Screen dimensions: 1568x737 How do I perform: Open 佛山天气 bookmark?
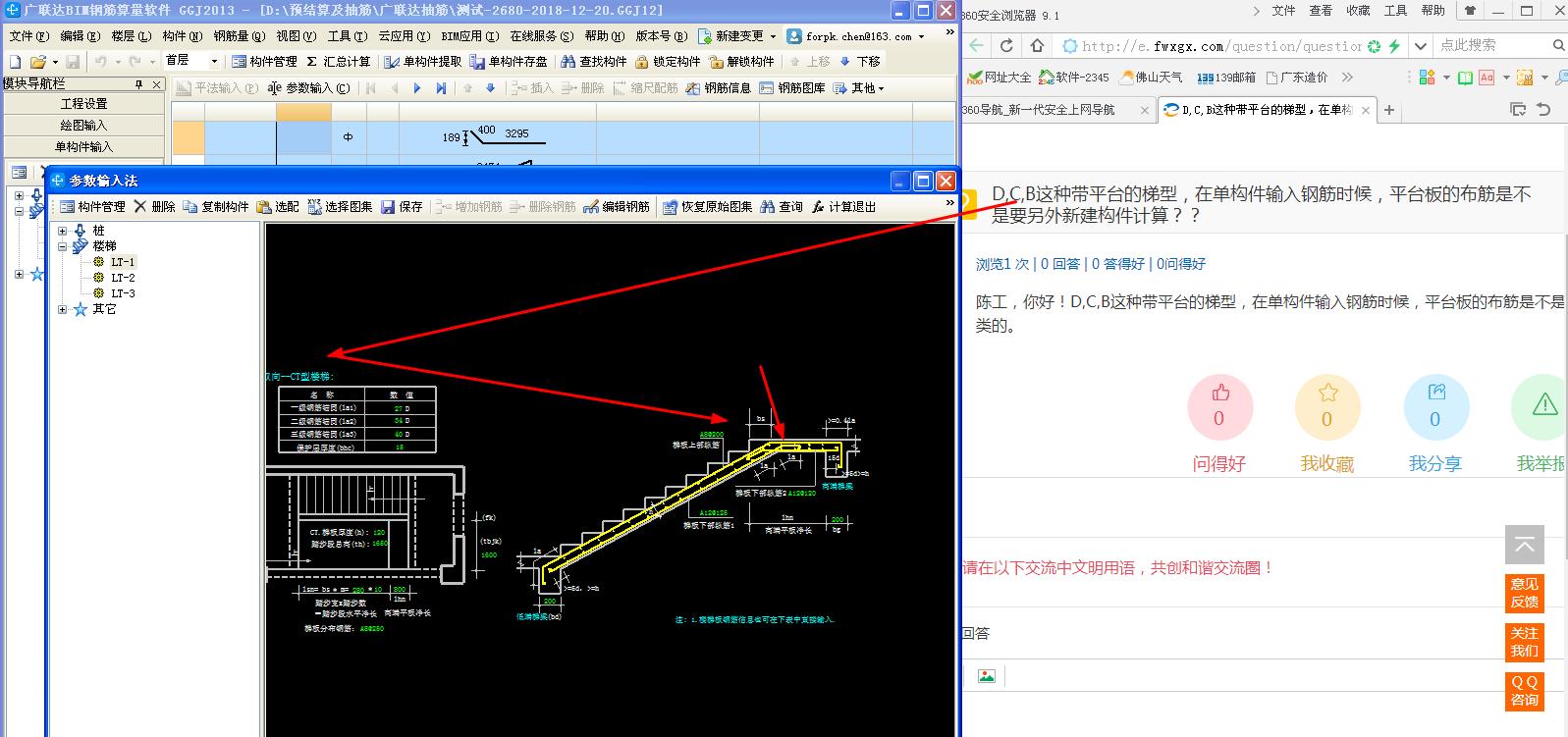[x=1151, y=78]
